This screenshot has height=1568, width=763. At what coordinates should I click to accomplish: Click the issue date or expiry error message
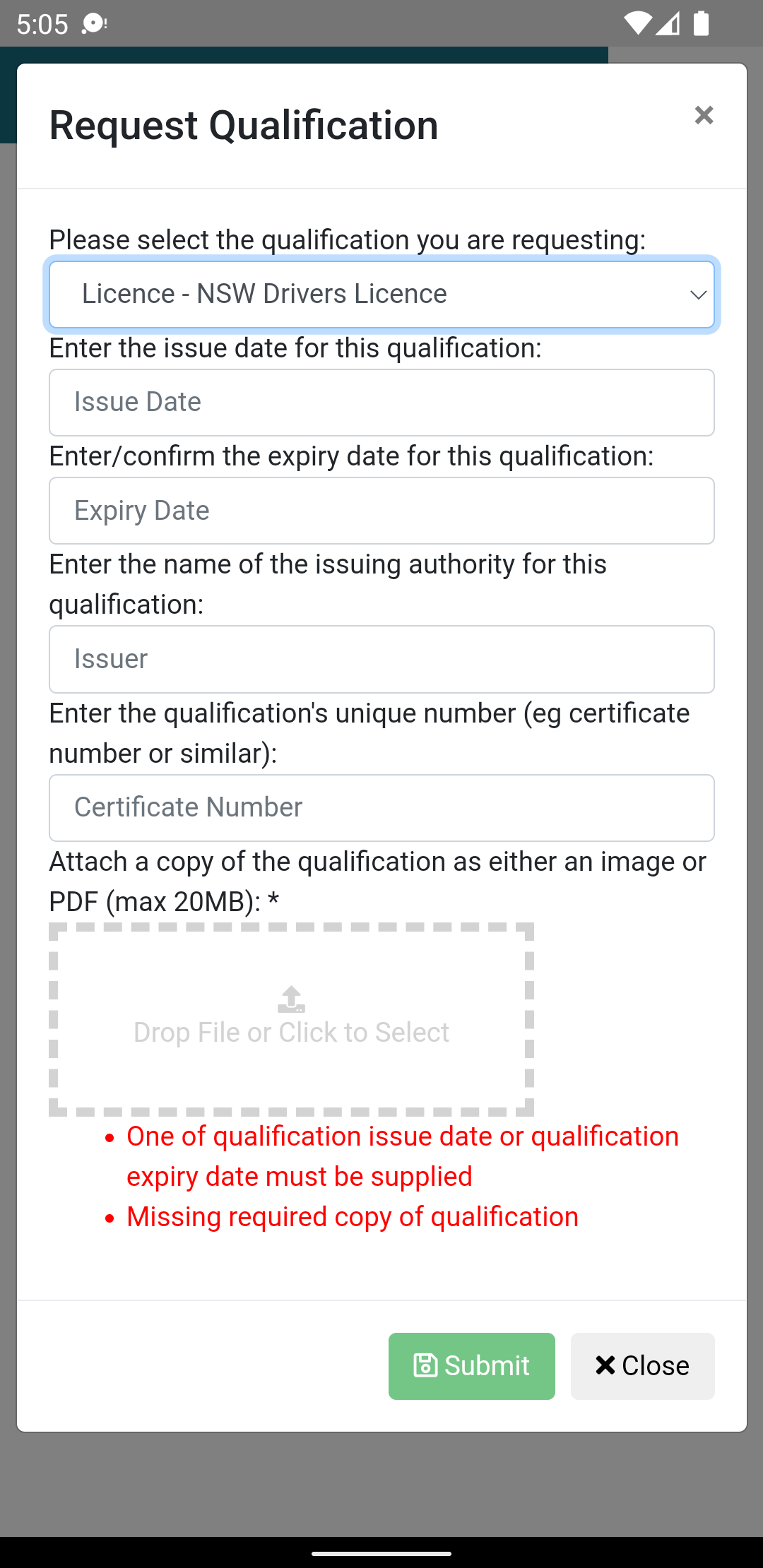pos(403,1156)
